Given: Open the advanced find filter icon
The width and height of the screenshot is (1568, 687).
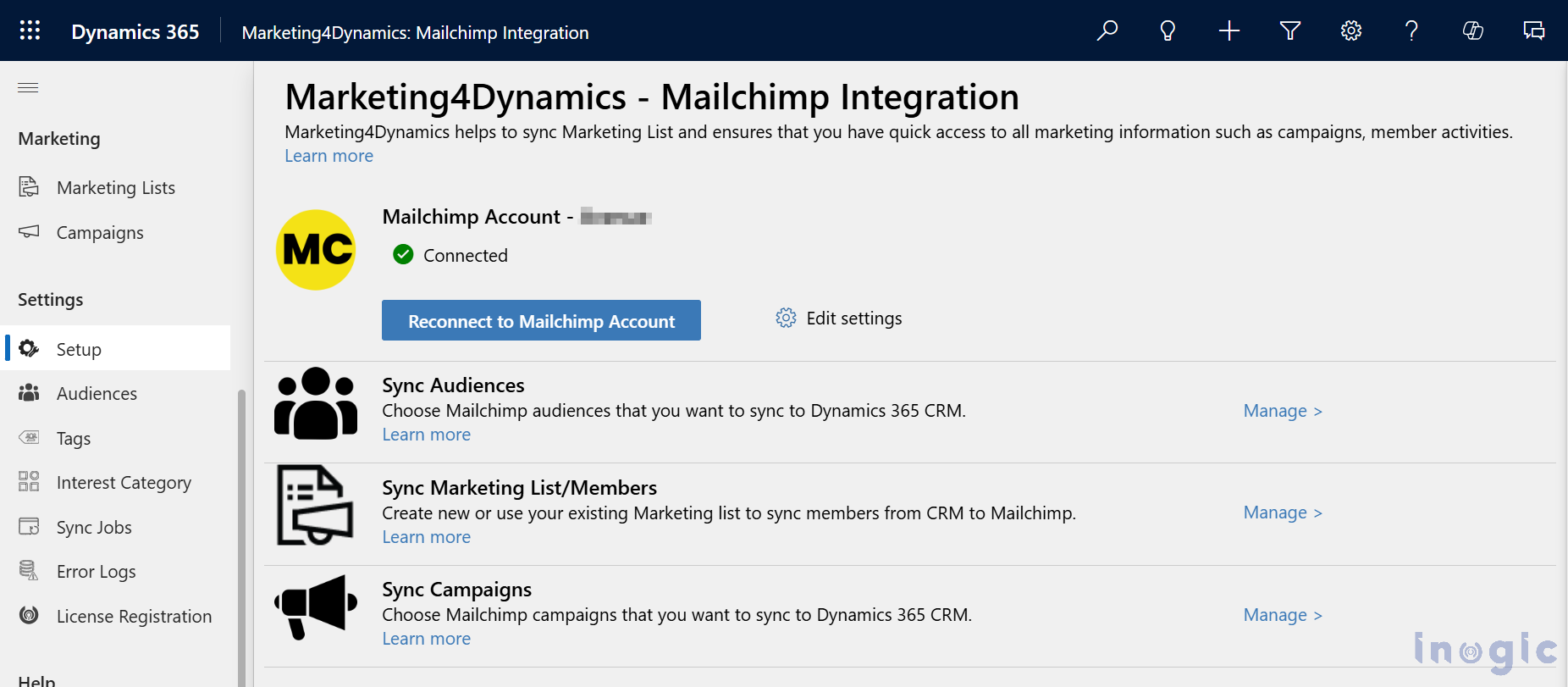Looking at the screenshot, I should [x=1289, y=31].
